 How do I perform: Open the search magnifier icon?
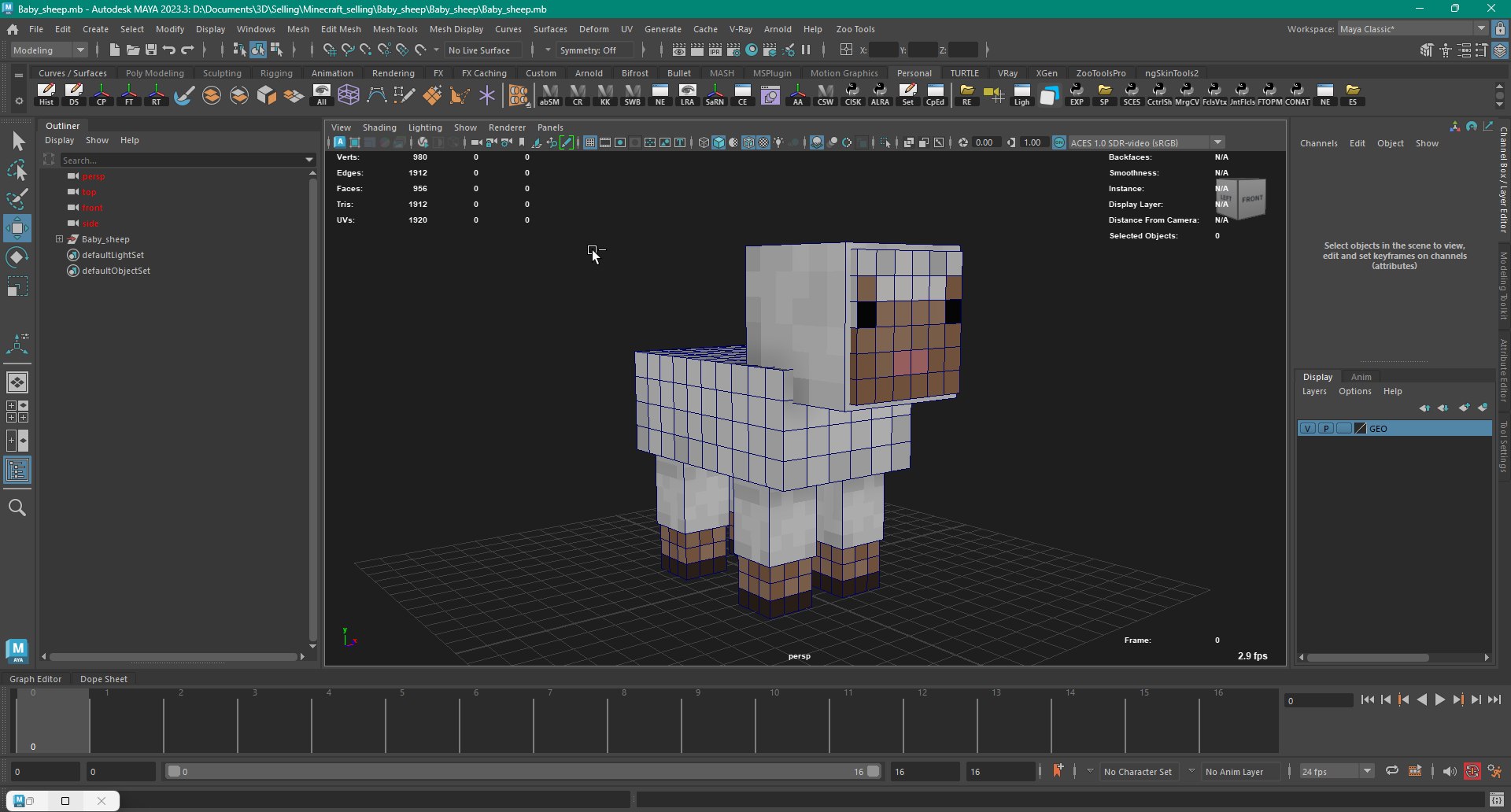coord(17,508)
